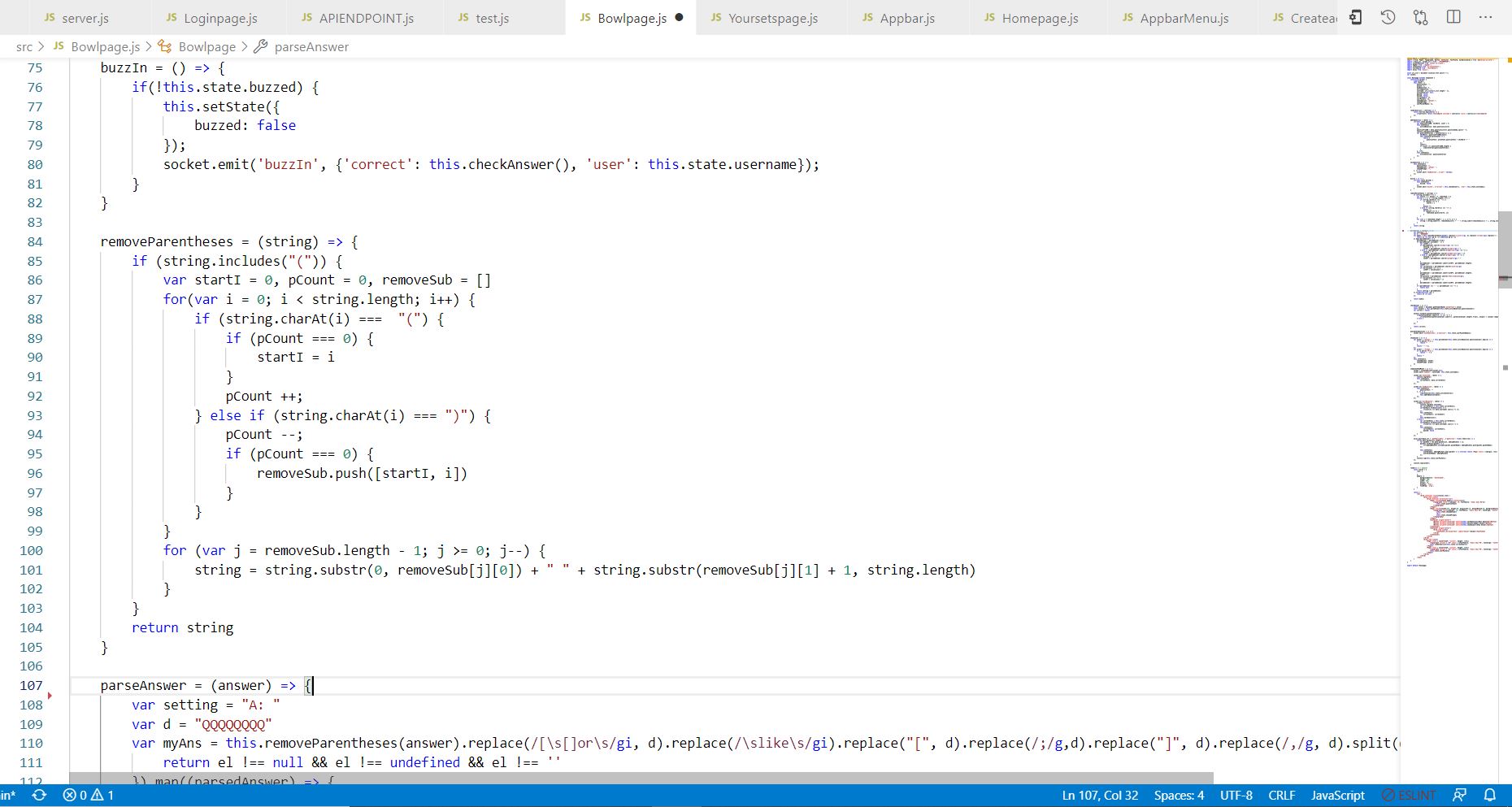The height and width of the screenshot is (807, 1512).
Task: Click 'return string' on line 104
Action: [182, 628]
